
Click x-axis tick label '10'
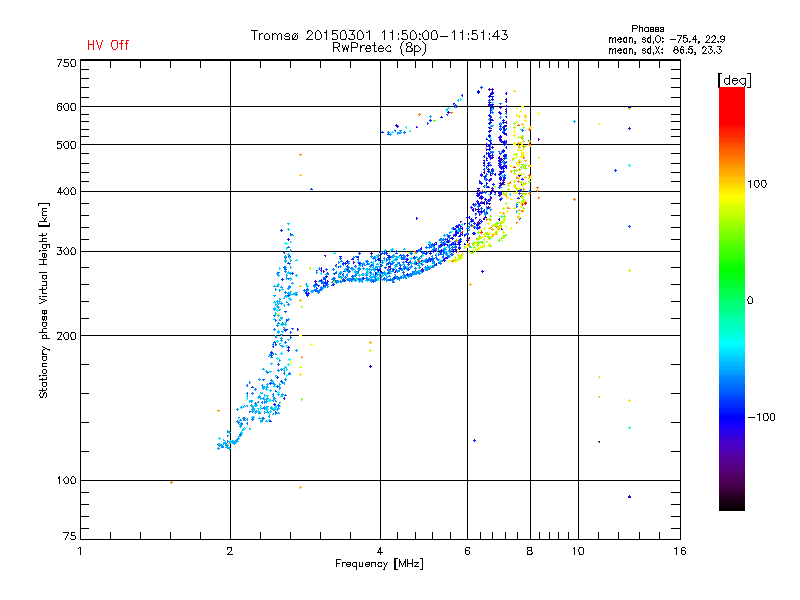(578, 551)
